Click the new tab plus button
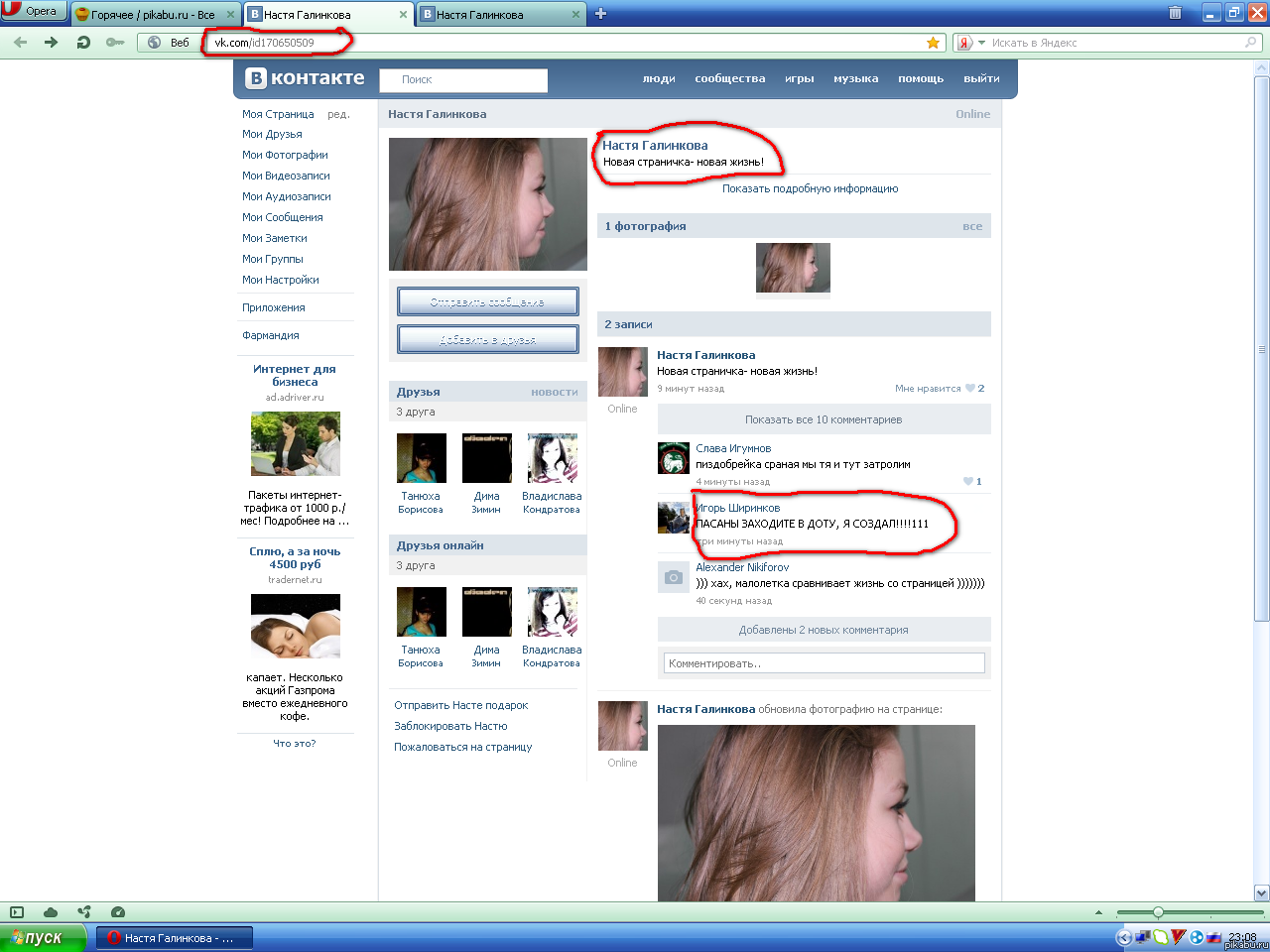This screenshot has width=1270, height=952. click(600, 14)
